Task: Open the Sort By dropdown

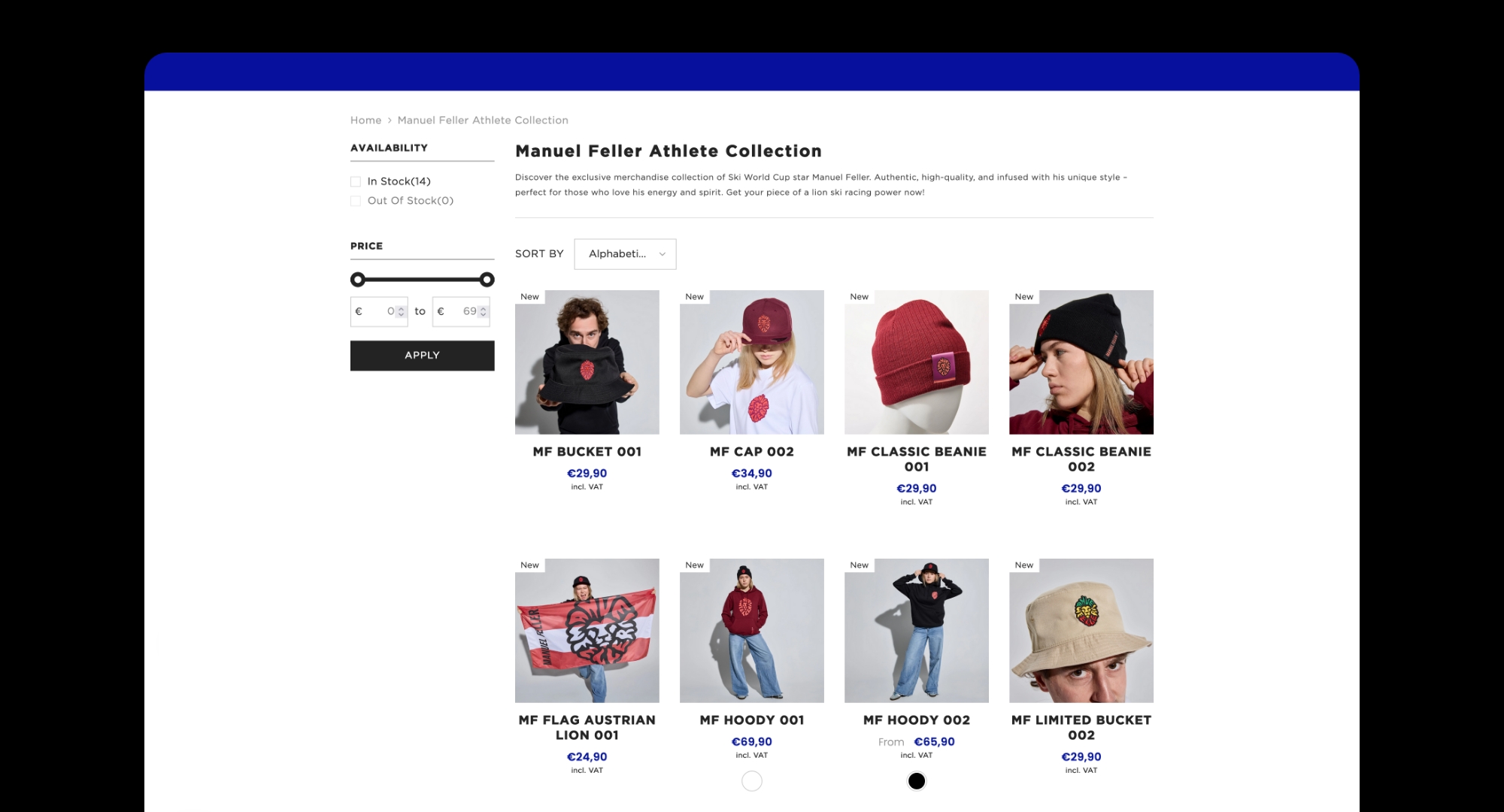Action: 625,254
